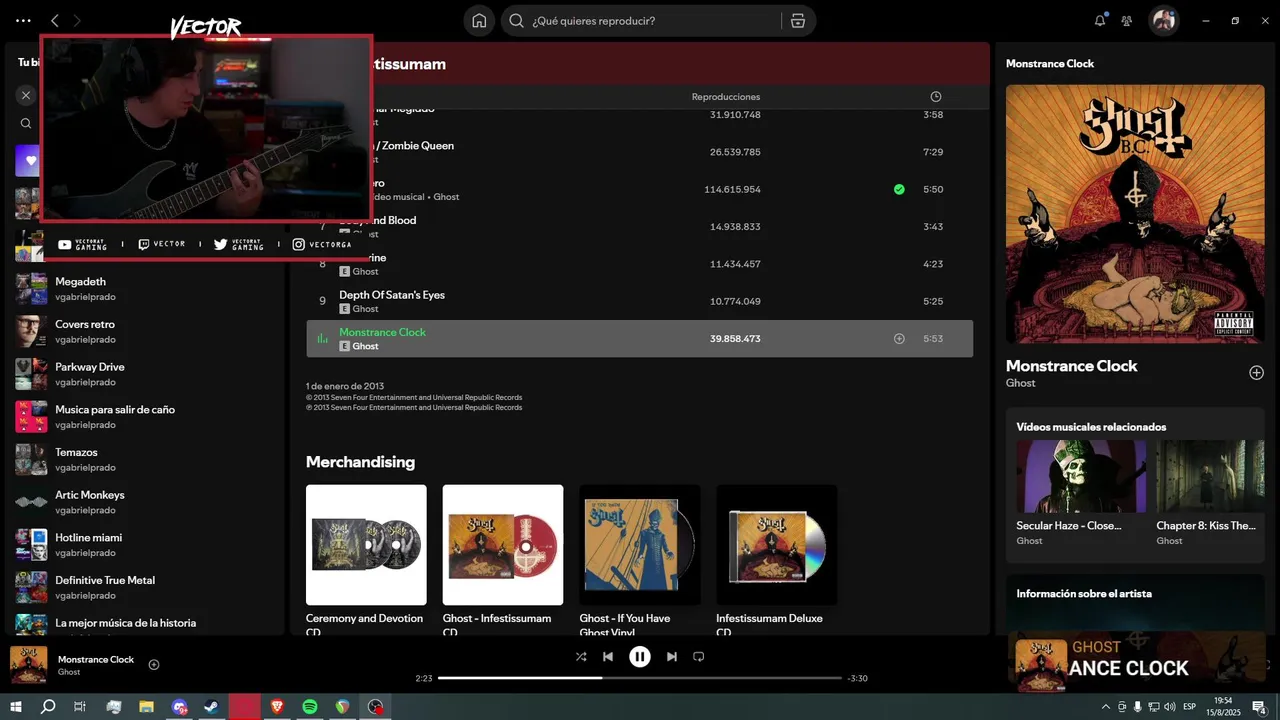The width and height of the screenshot is (1280, 720).
Task: Open Definitive True Metal playlist
Action: point(147,587)
